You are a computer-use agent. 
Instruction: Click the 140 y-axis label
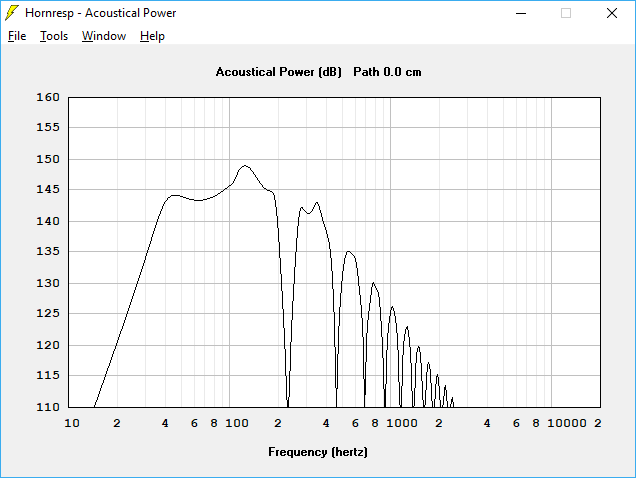48,221
